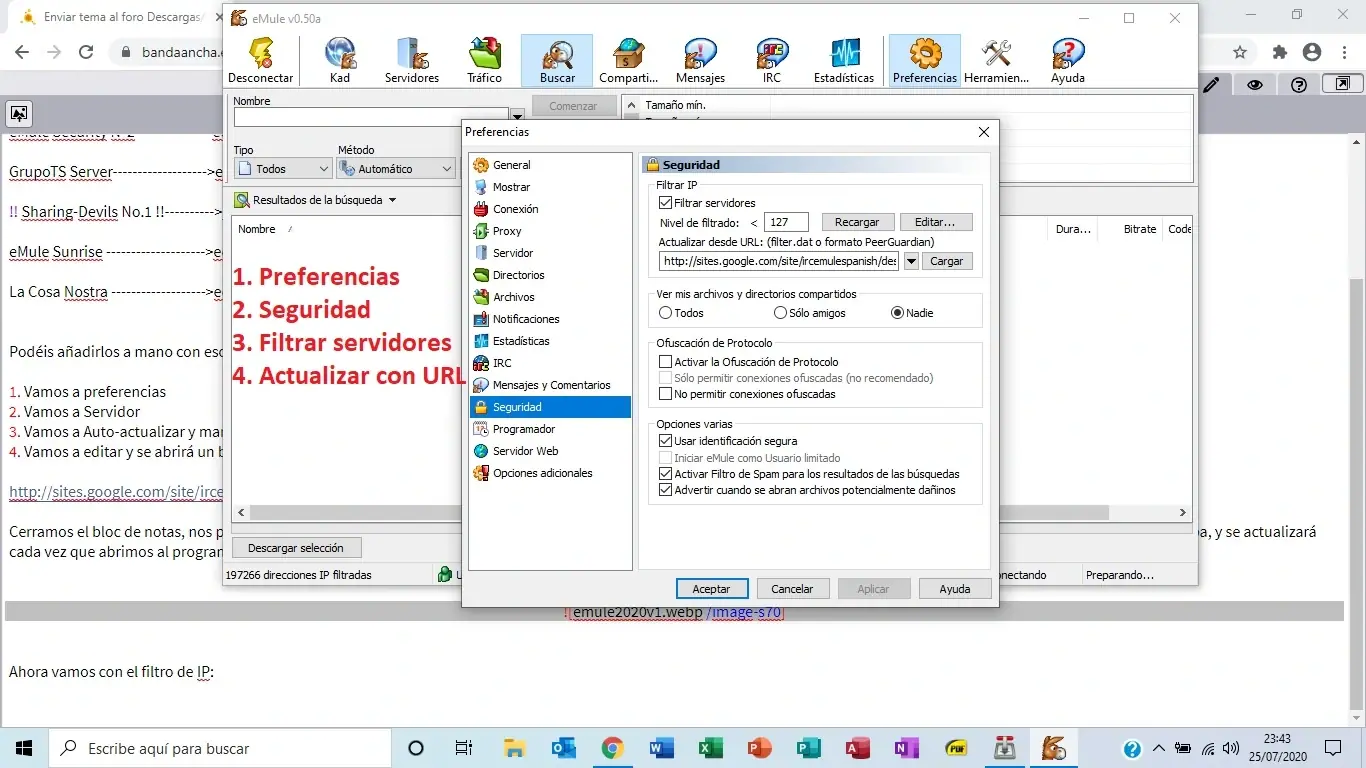Viewport: 1366px width, 768px height.
Task: Open PowerPoint from the taskbar
Action: click(x=759, y=748)
